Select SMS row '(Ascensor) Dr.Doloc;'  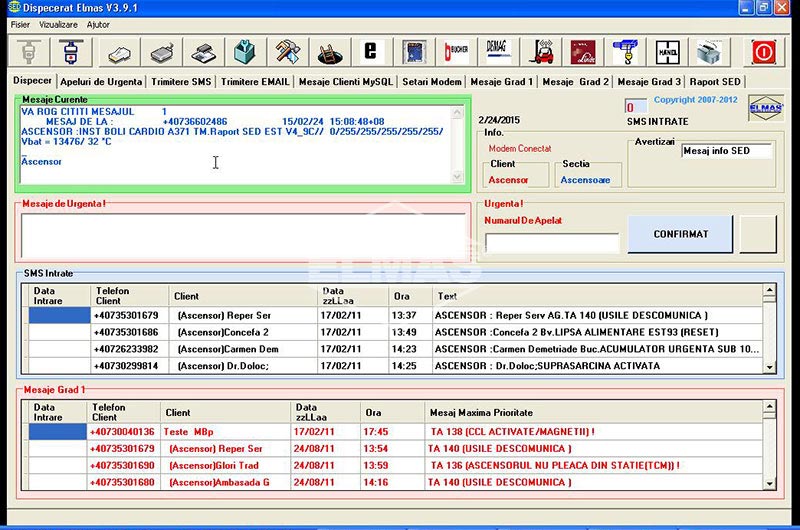[x=395, y=366]
